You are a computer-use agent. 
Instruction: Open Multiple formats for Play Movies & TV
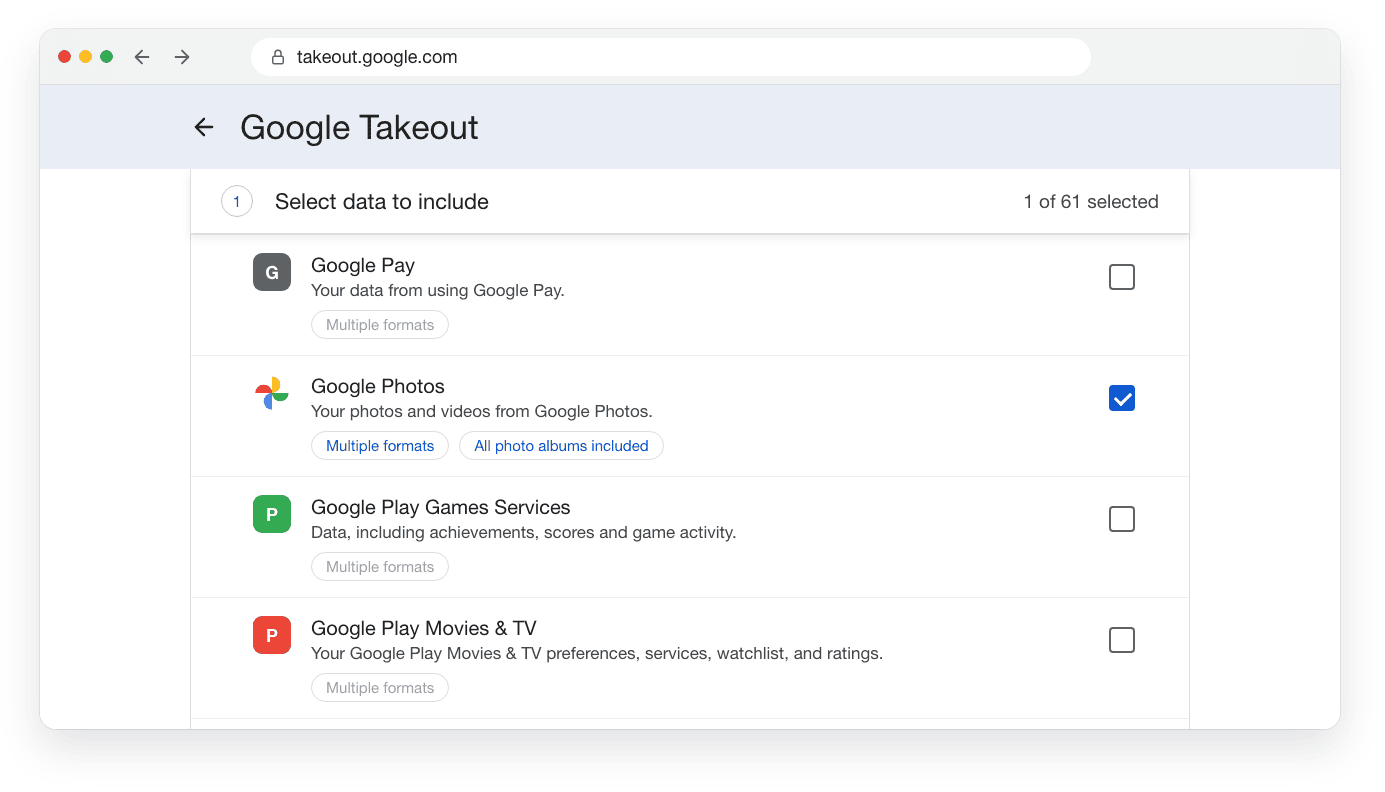tap(380, 688)
